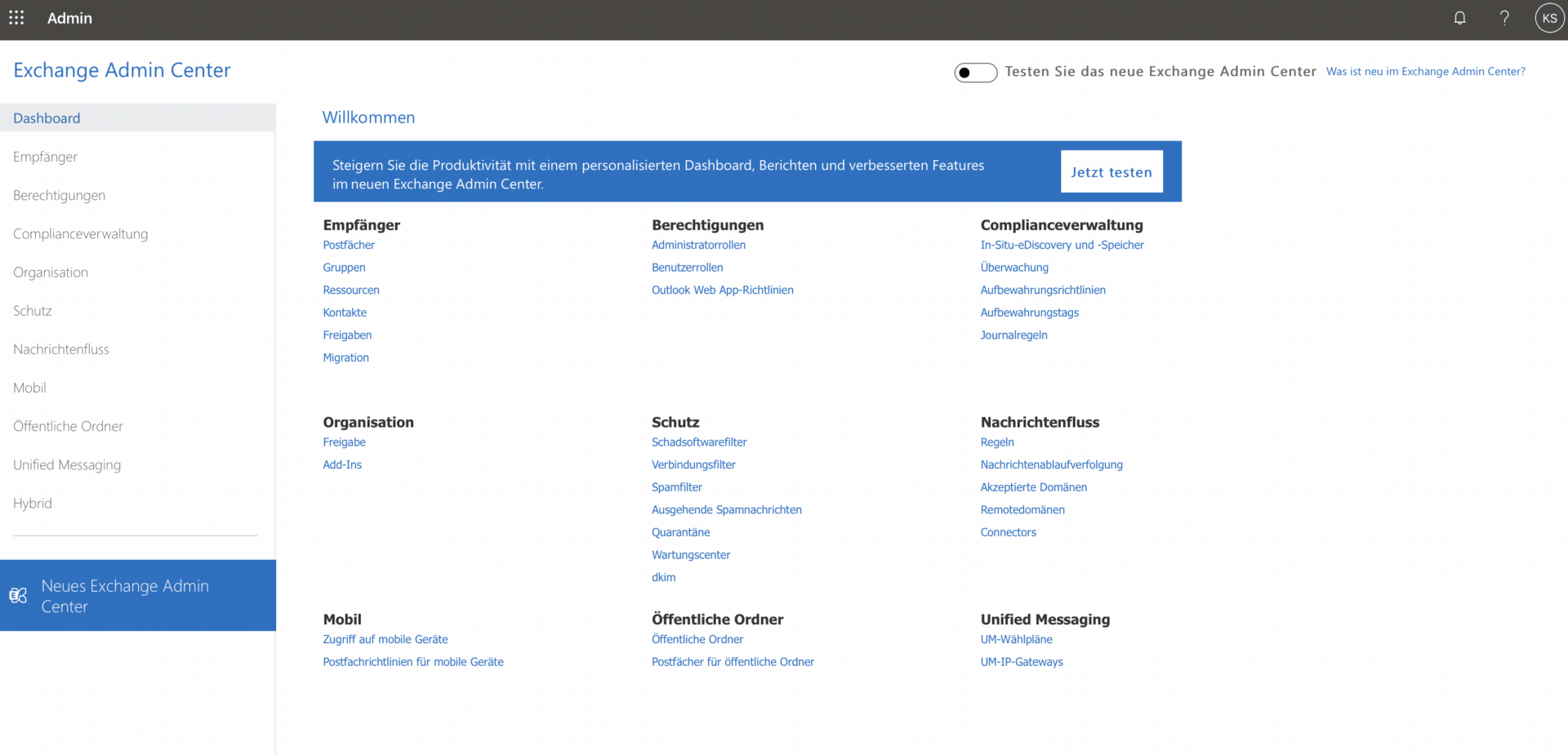Open Was ist neu im Exchange Admin Center

1425,72
